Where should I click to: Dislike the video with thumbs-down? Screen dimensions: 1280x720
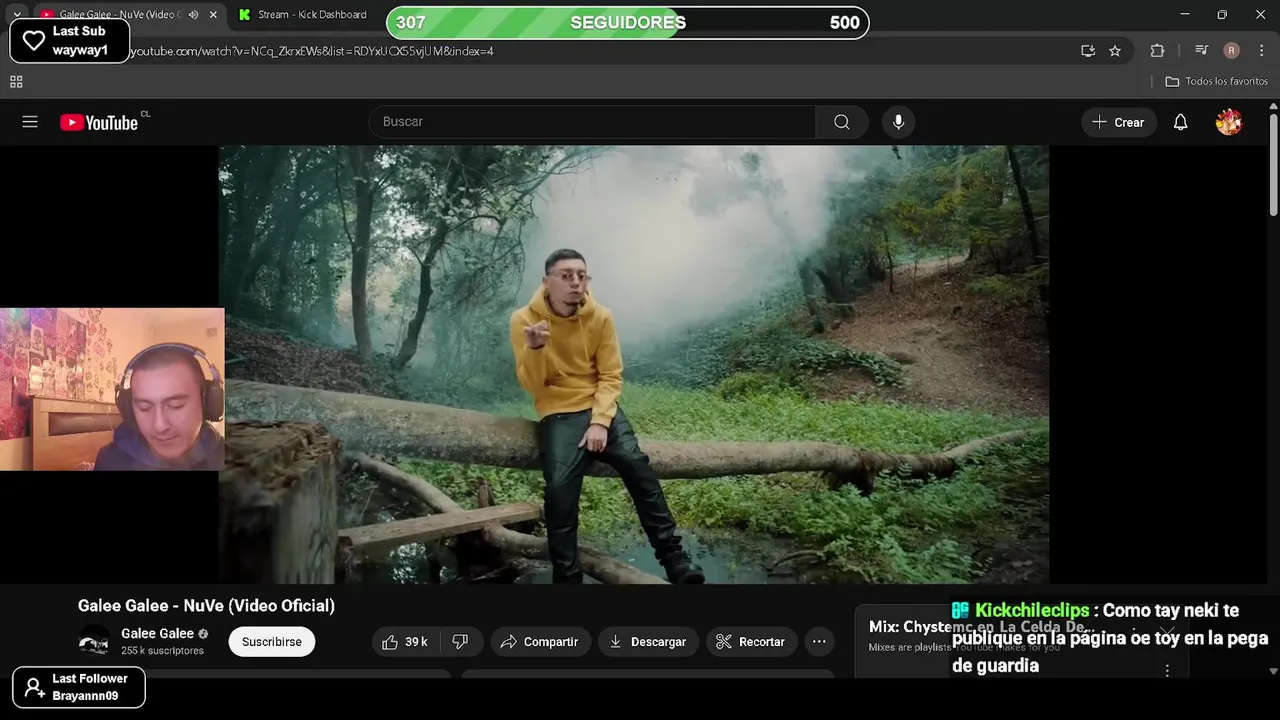tap(460, 642)
